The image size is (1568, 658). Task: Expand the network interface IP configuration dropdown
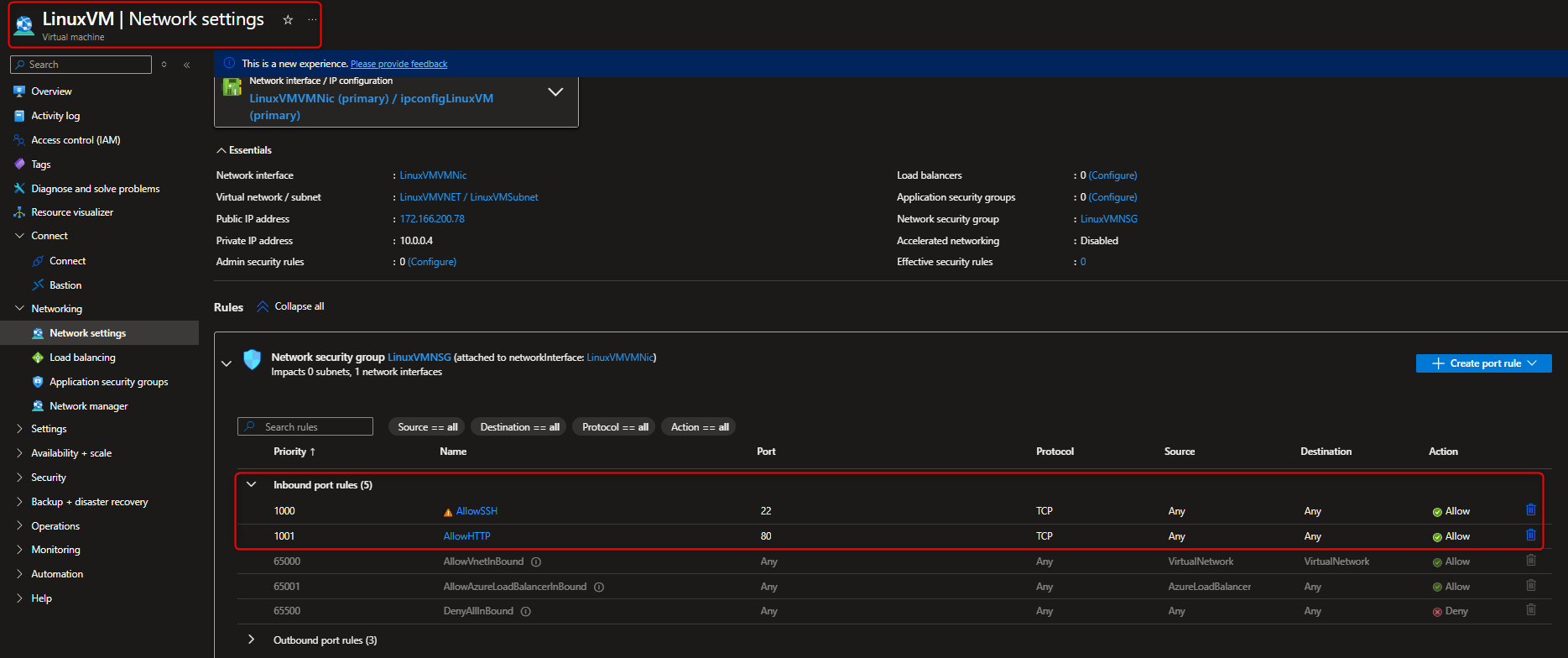[x=555, y=92]
